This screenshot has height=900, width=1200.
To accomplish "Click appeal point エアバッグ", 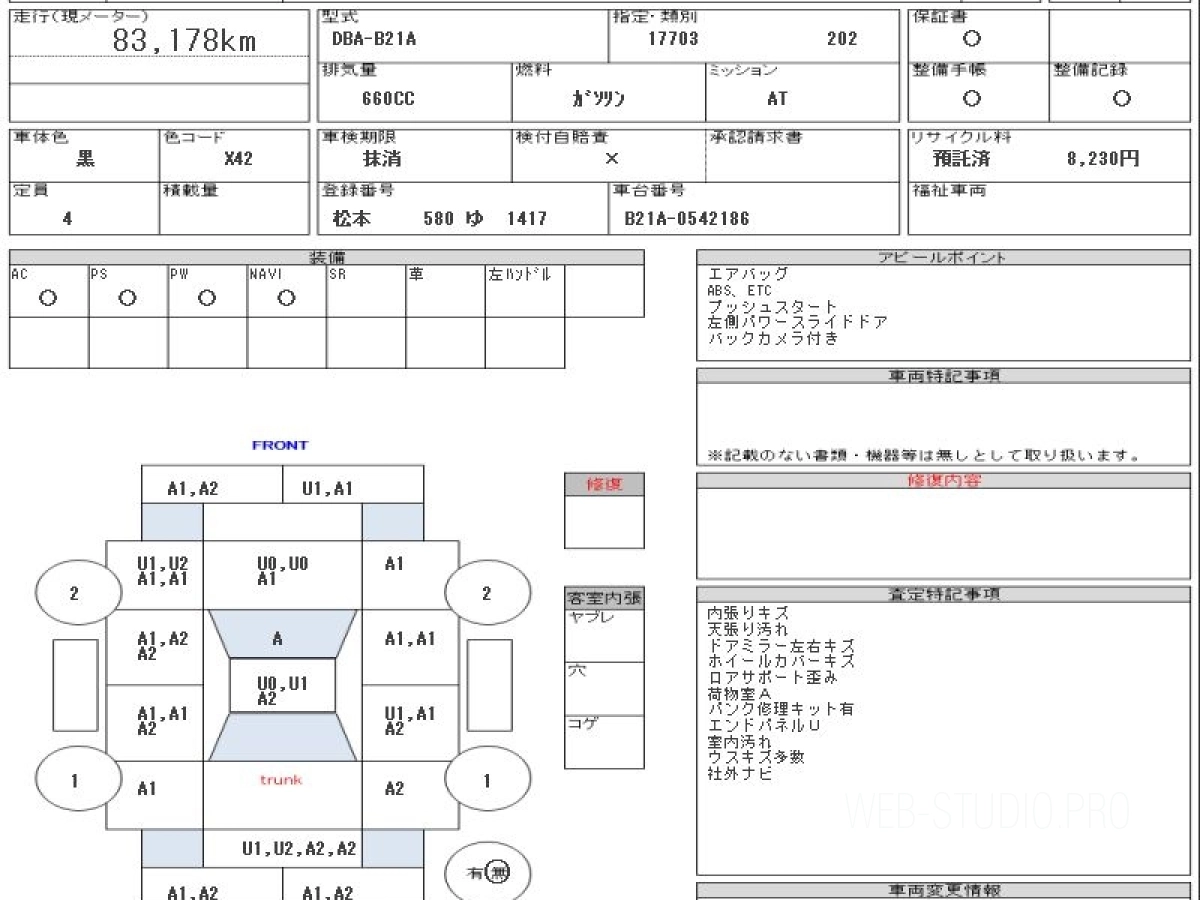I will pyautogui.click(x=748, y=274).
